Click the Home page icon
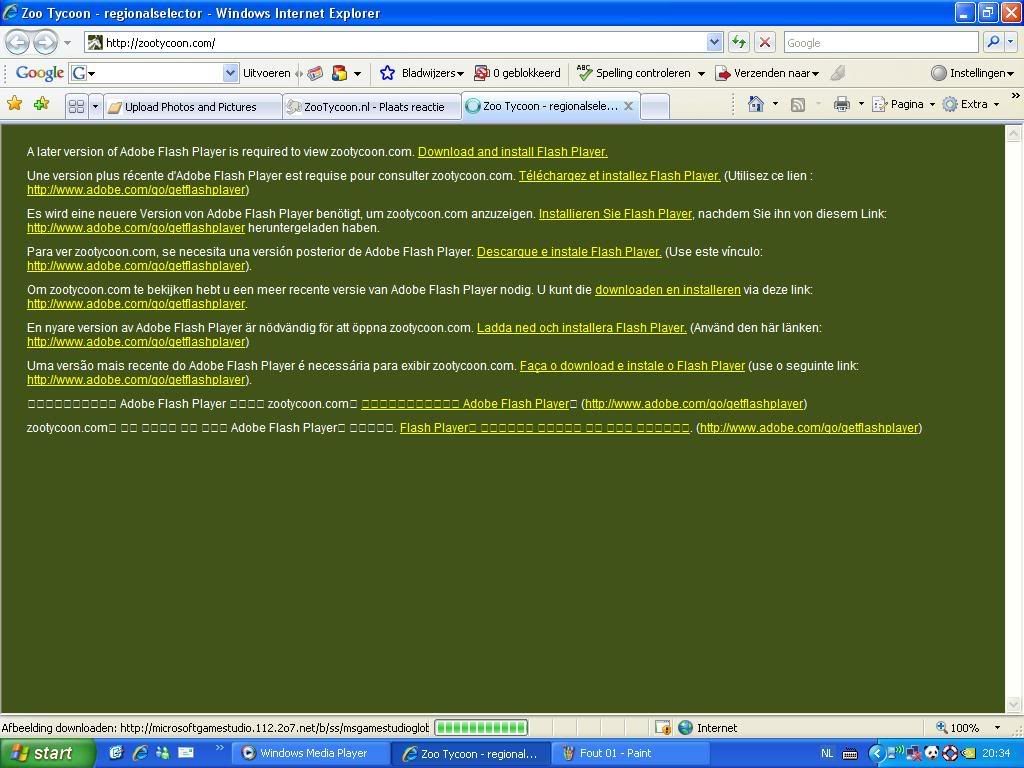1024x768 pixels. [756, 104]
